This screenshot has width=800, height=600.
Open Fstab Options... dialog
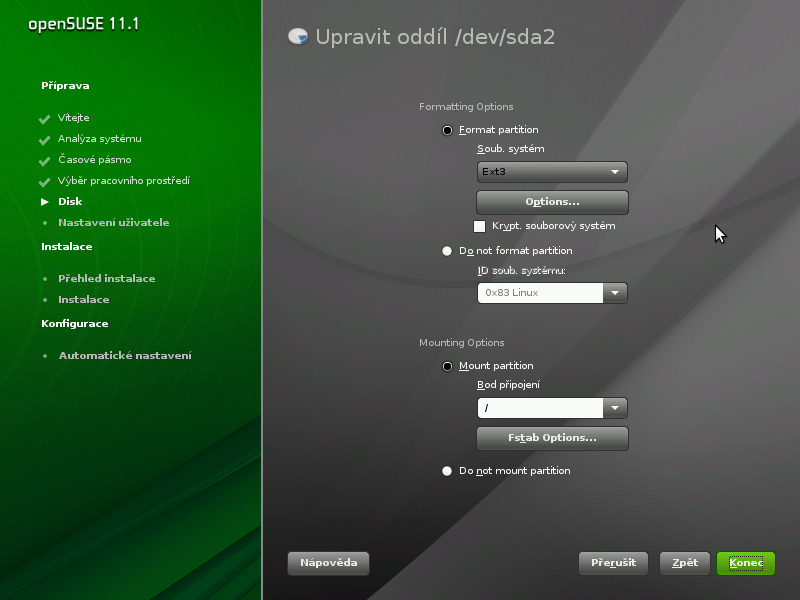553,438
